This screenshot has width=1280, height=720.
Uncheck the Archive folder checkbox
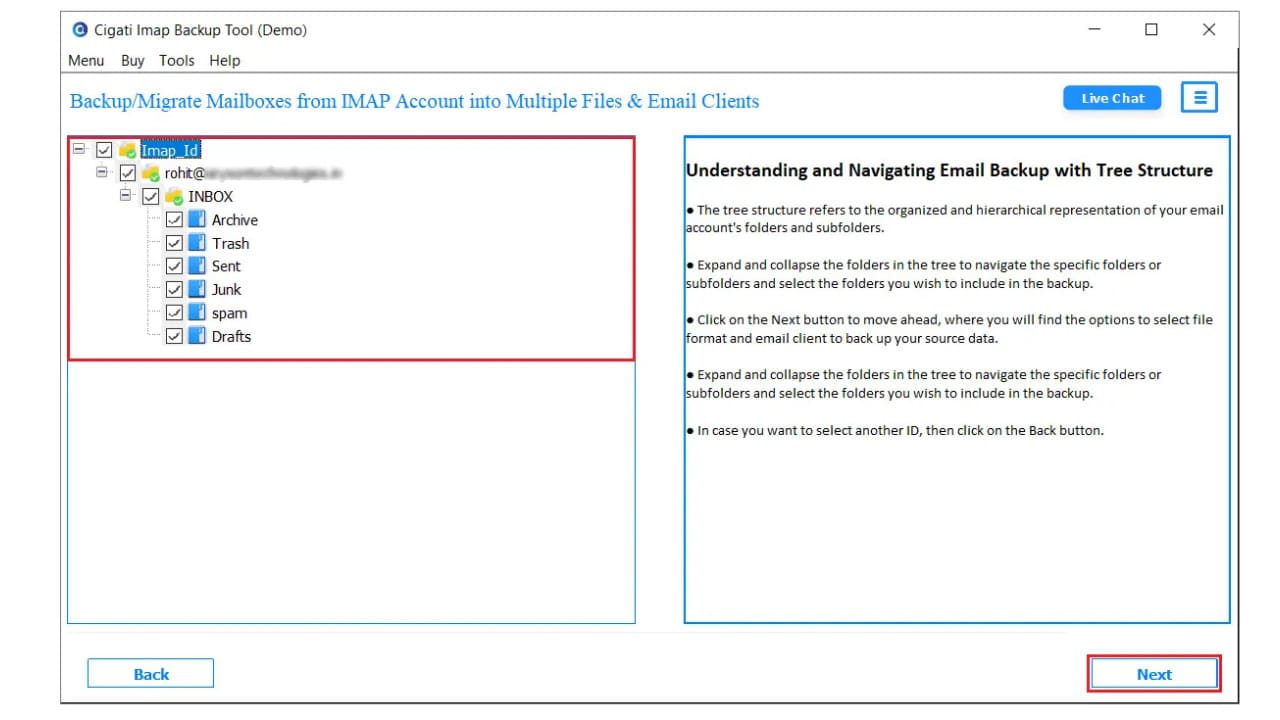174,220
